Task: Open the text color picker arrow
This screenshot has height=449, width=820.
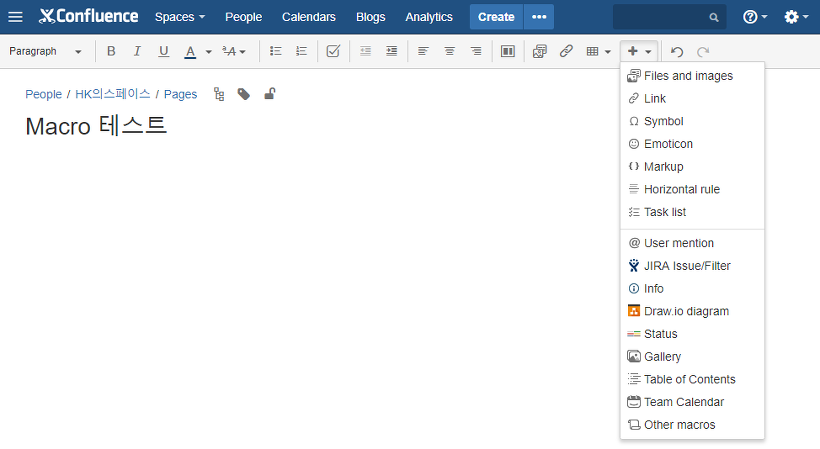Action: pos(208,52)
